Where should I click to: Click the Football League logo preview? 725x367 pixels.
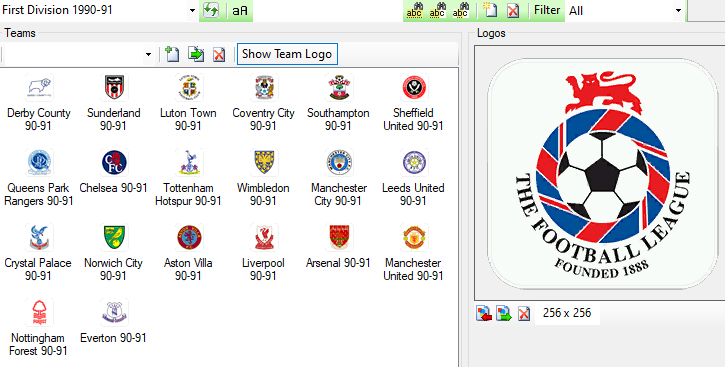(x=602, y=173)
